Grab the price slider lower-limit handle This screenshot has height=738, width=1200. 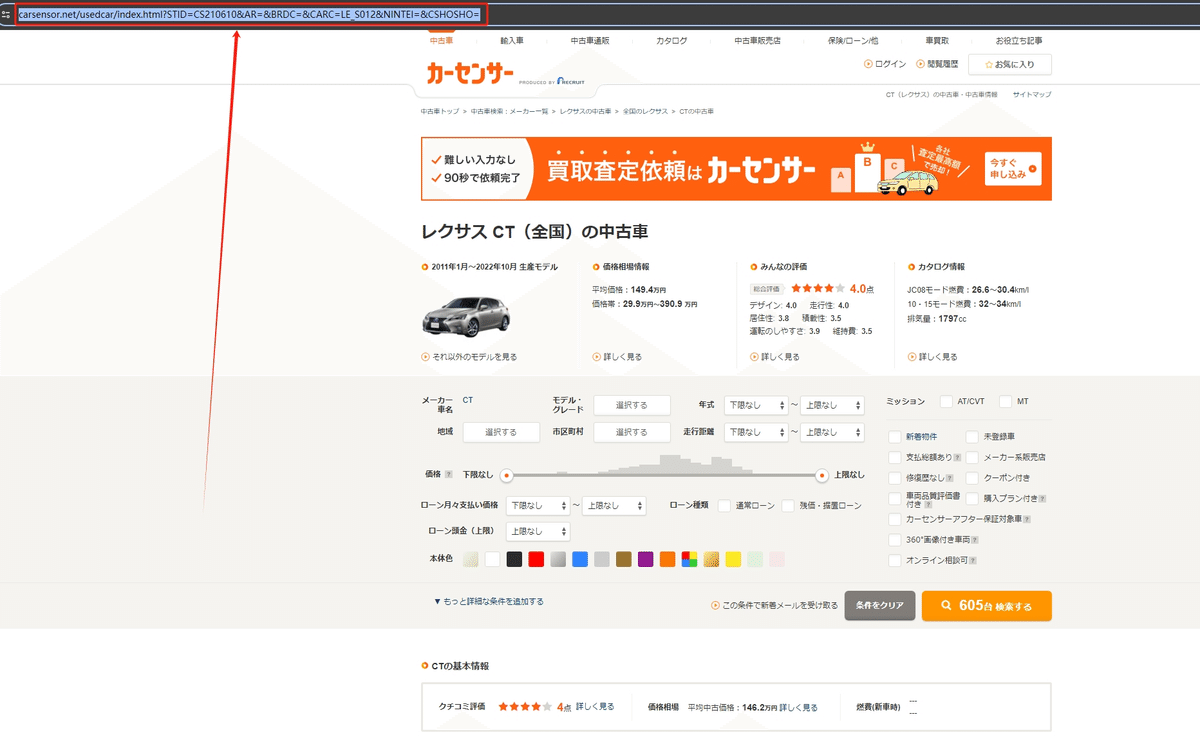click(506, 475)
